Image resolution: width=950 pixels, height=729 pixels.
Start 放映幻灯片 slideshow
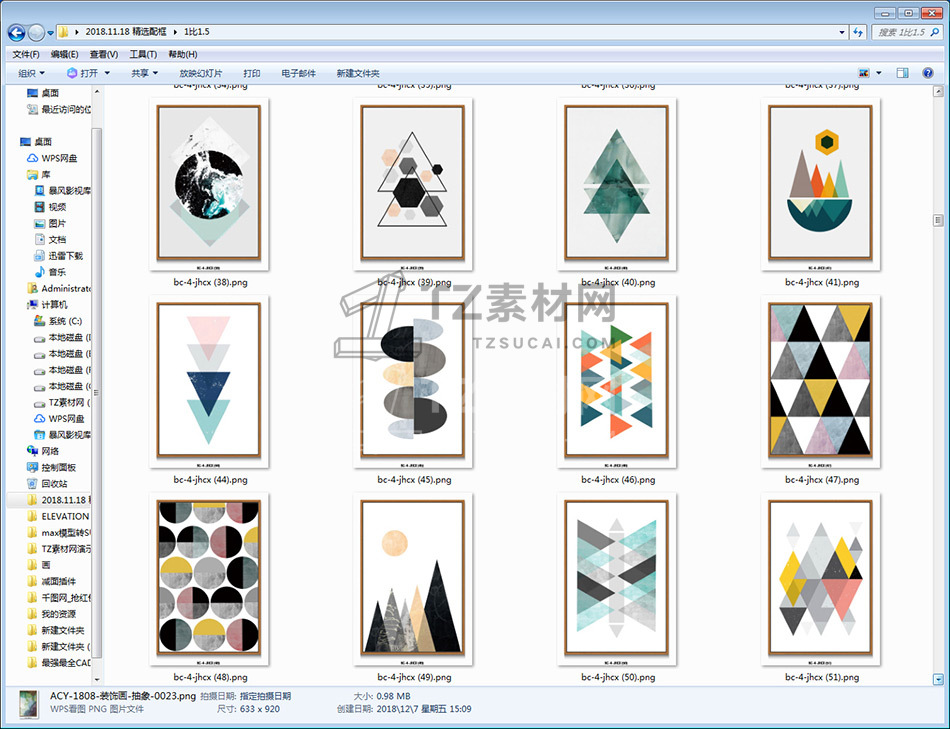coord(201,73)
